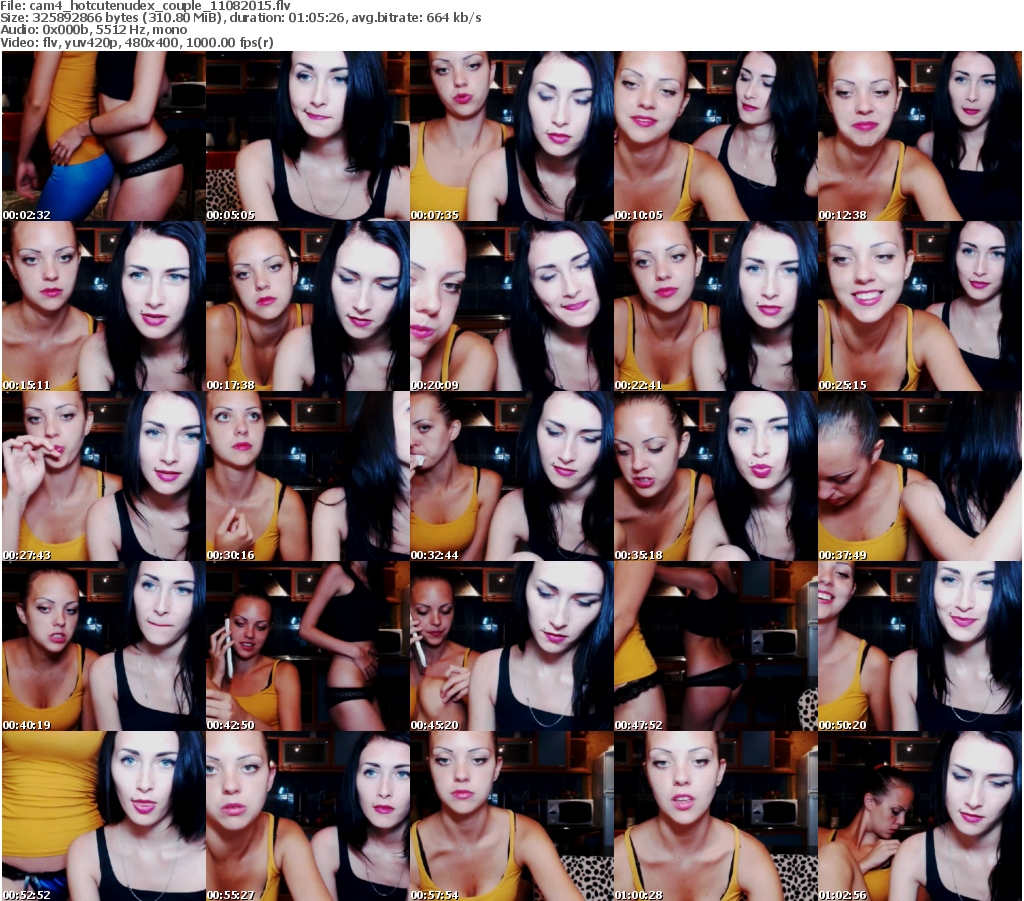
Task: Select the thumbnail stamped 00:27:43
Action: (104, 476)
